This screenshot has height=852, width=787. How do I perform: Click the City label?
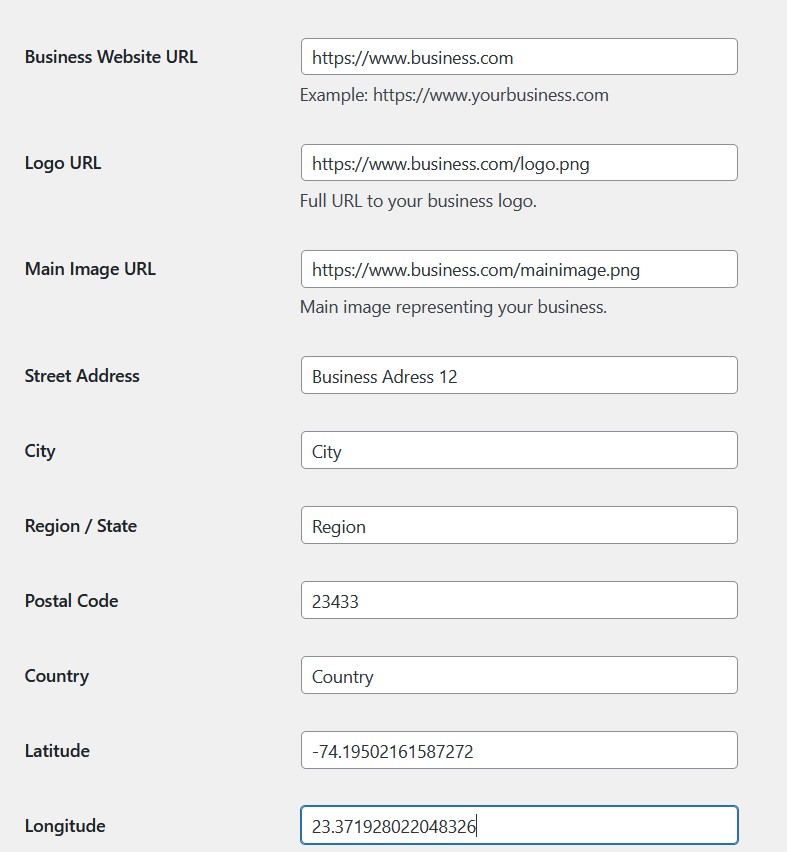point(40,451)
